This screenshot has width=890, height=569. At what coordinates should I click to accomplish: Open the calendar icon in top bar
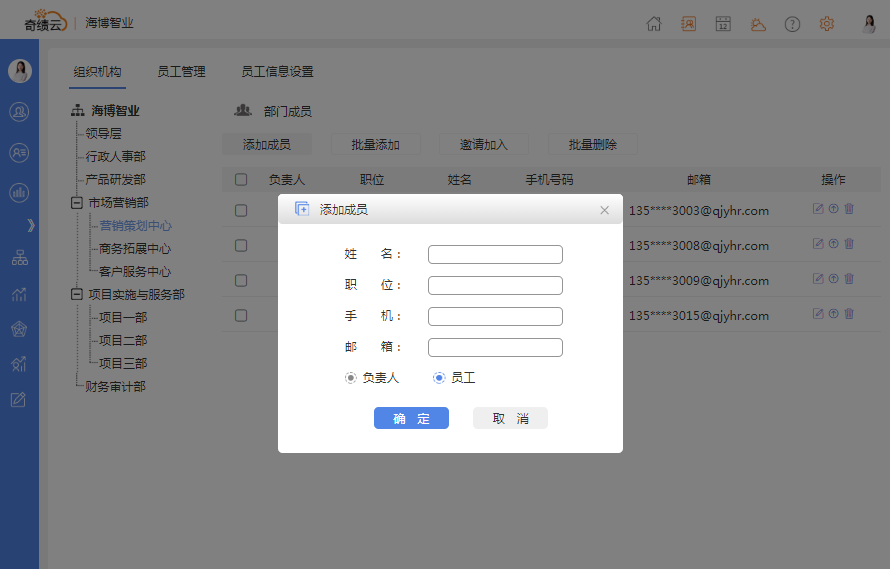pos(723,24)
